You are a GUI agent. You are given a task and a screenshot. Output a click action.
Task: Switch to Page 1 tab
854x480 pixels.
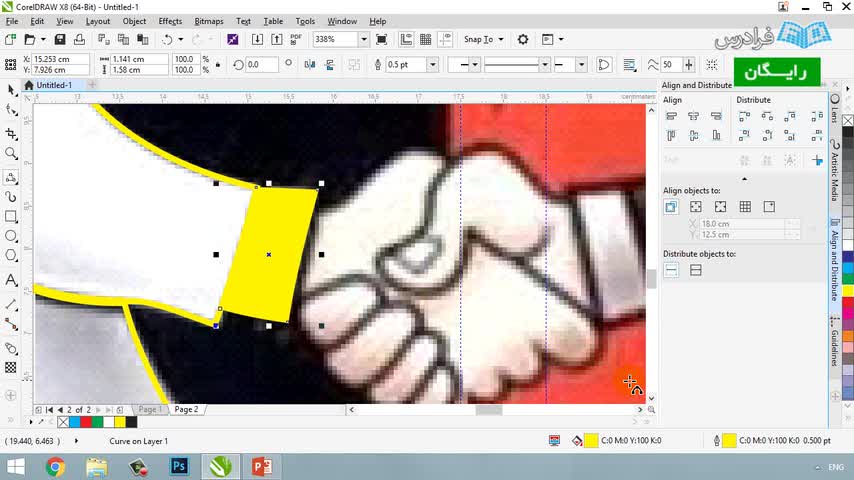[150, 409]
